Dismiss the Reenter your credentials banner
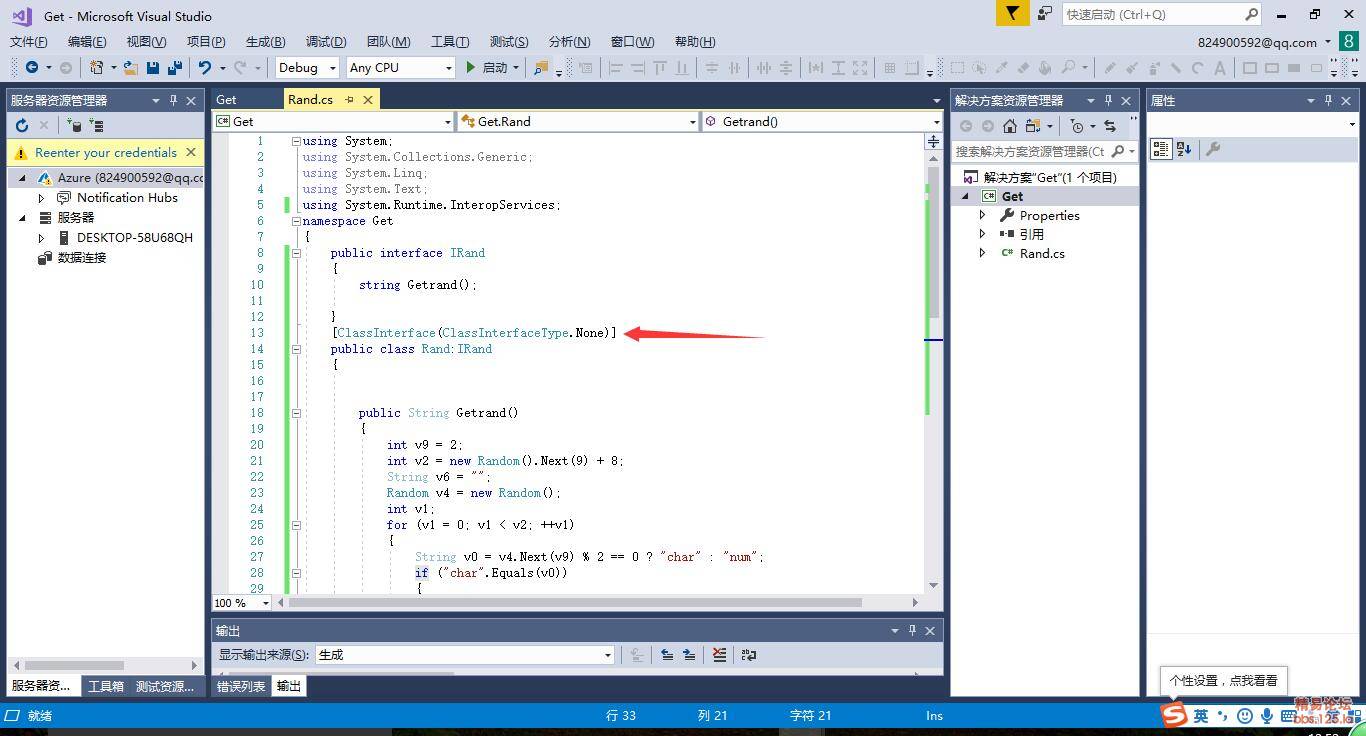Image resolution: width=1366 pixels, height=736 pixels. [191, 152]
